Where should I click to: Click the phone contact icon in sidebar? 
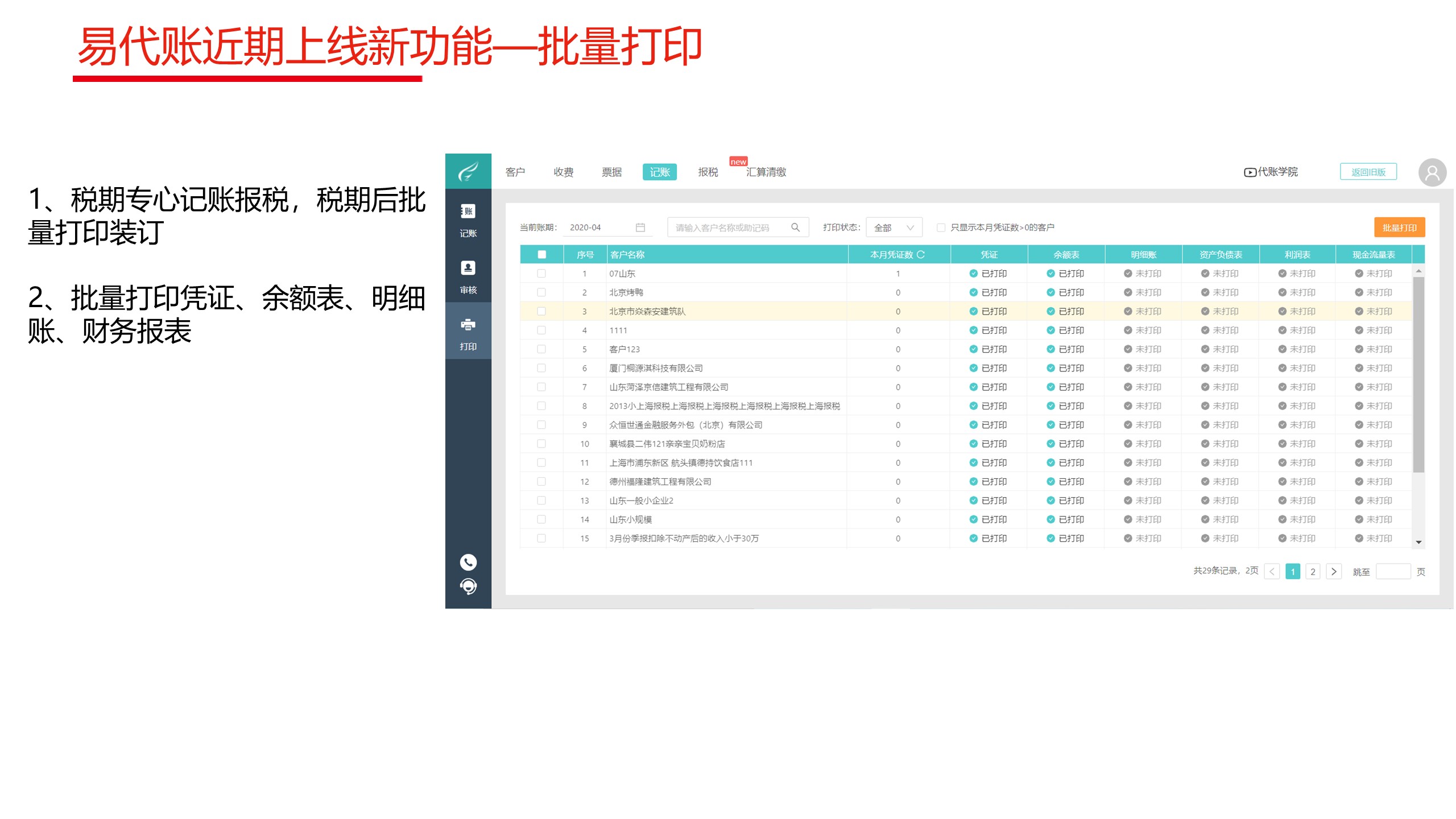coord(468,562)
